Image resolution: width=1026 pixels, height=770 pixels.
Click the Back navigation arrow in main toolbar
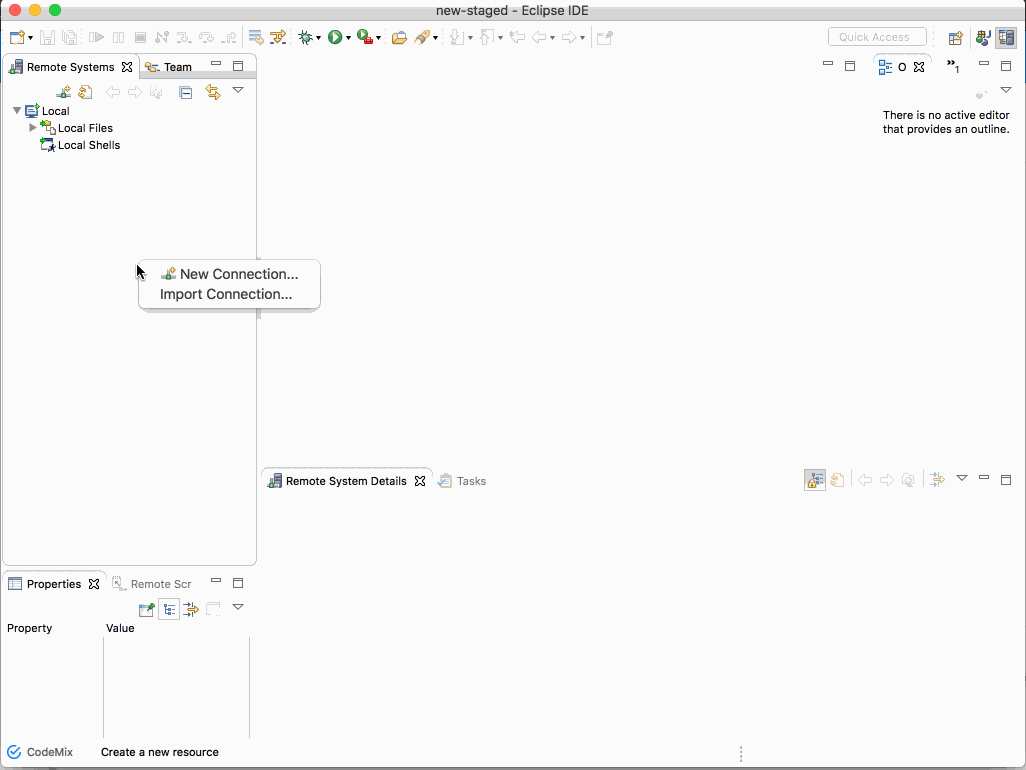pyautogui.click(x=539, y=37)
